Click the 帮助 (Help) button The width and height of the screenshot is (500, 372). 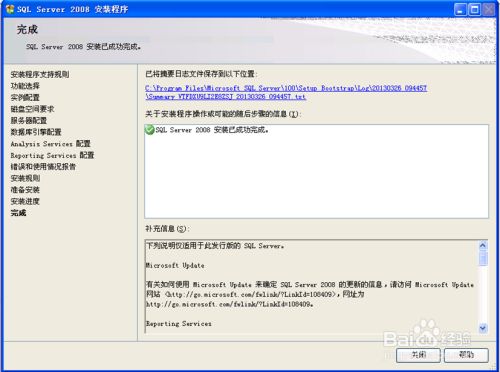[x=466, y=355]
